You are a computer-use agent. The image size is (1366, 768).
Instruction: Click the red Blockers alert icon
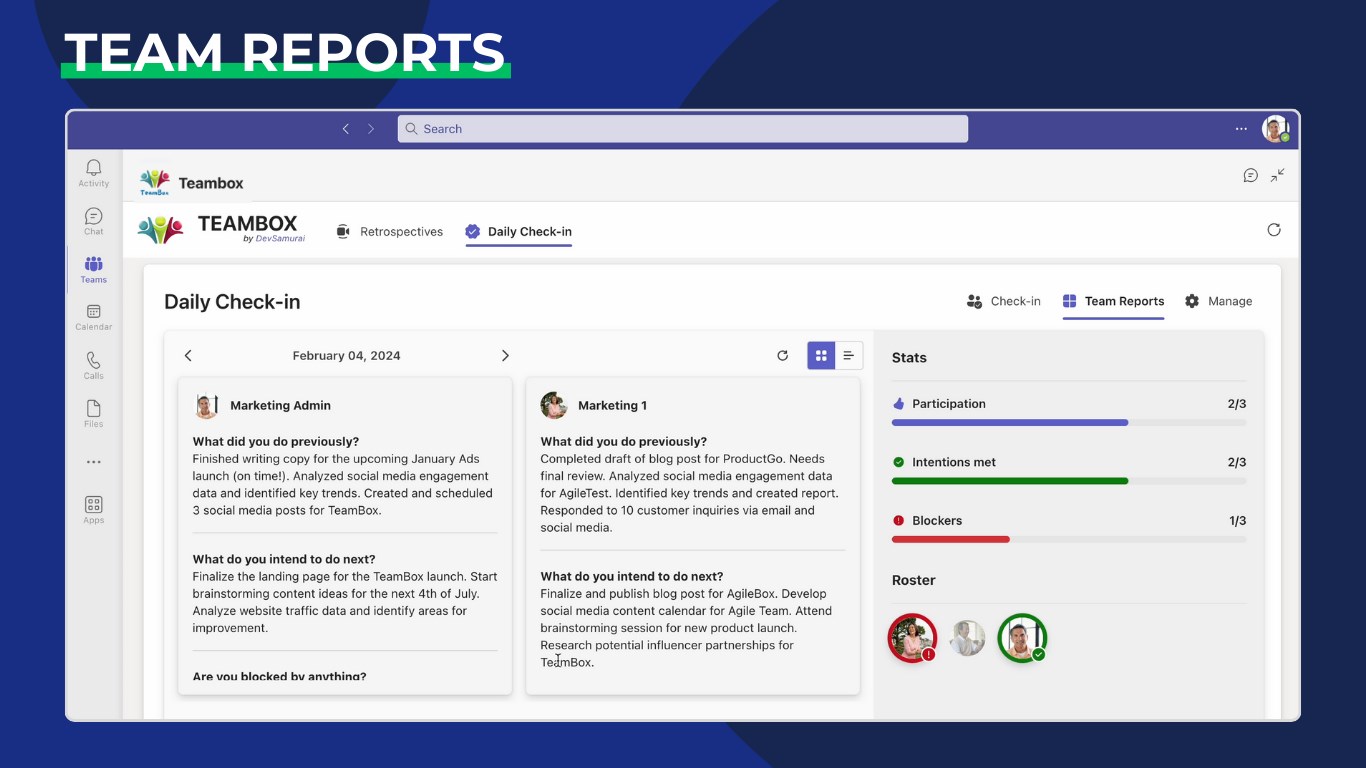click(898, 520)
